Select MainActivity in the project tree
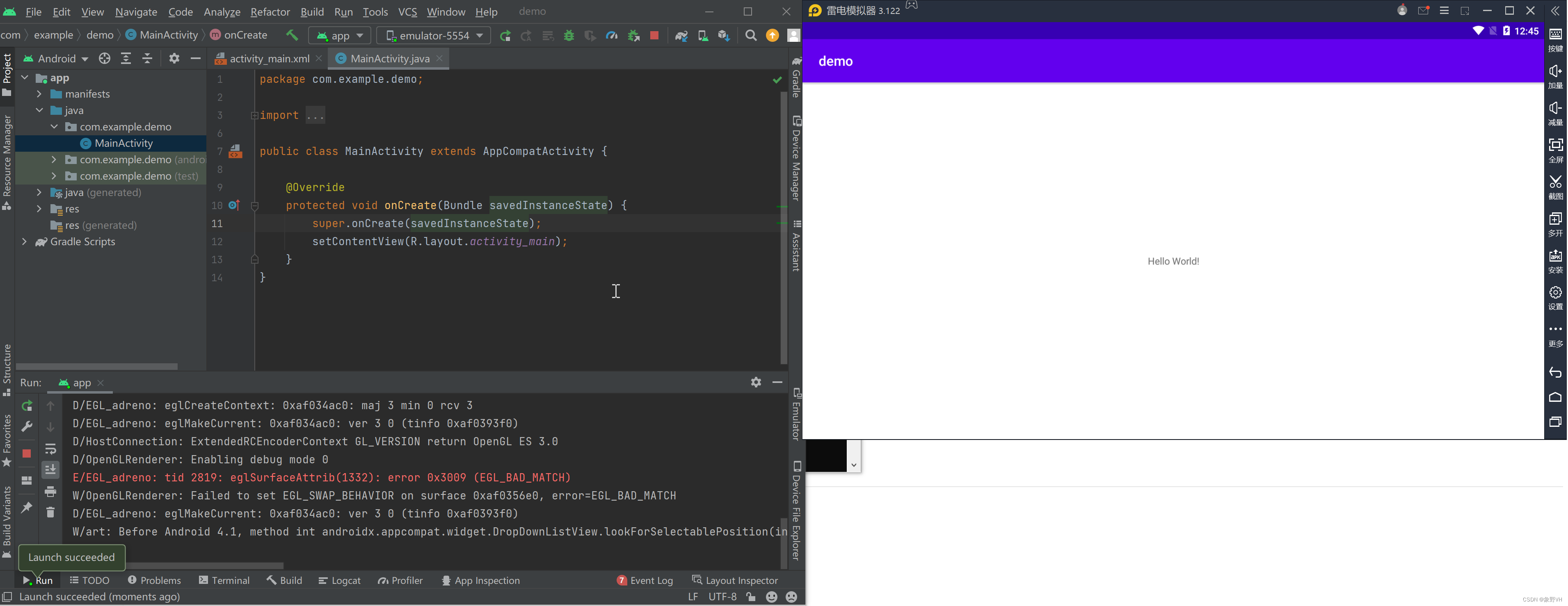Image resolution: width=1568 pixels, height=606 pixels. 123,143
